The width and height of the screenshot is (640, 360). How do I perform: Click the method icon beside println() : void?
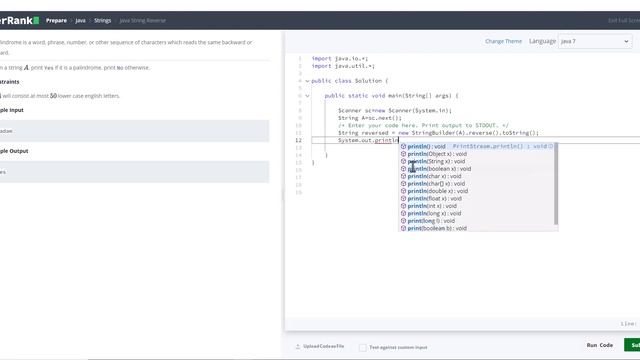point(403,146)
